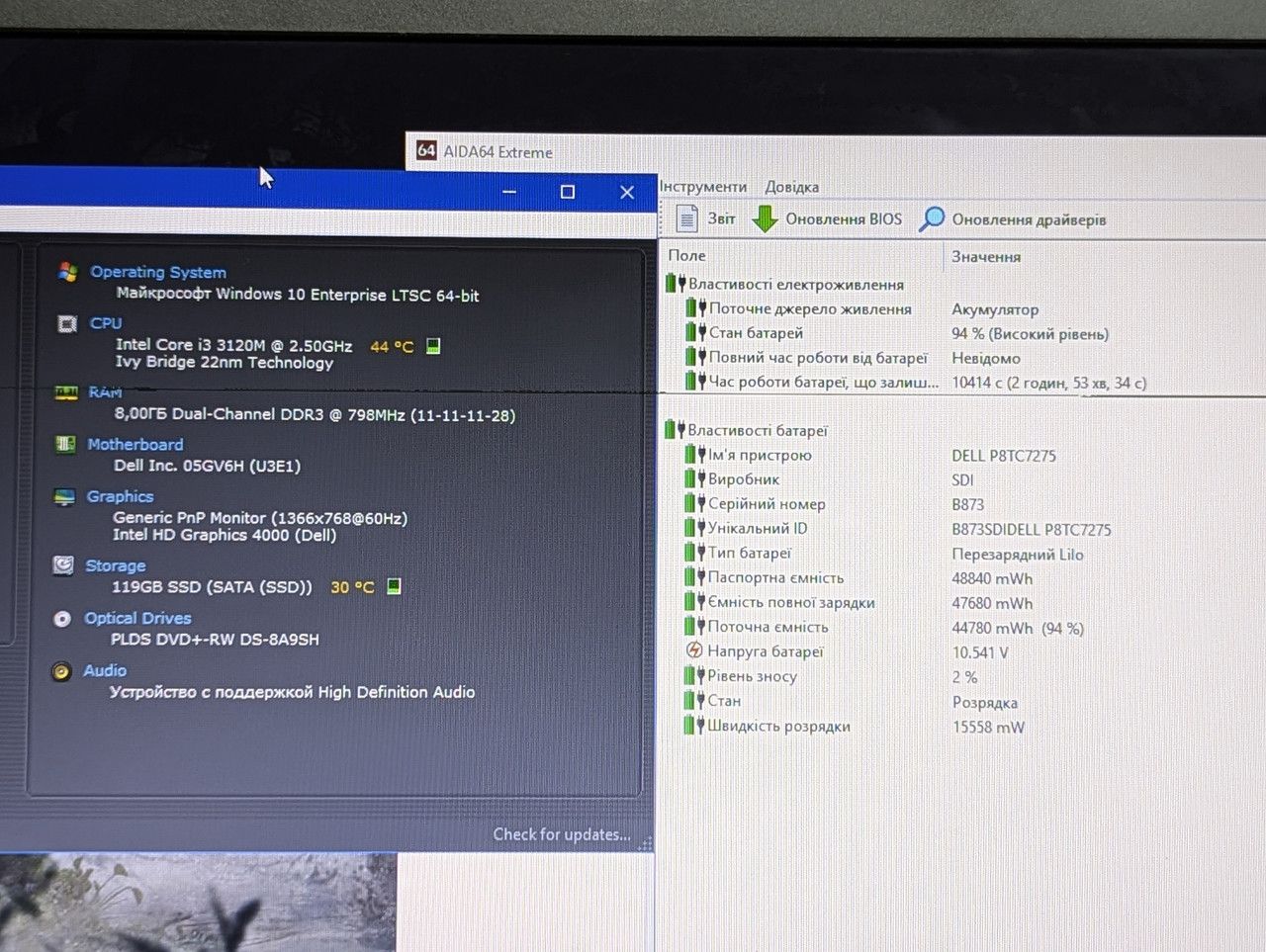The image size is (1266, 952).
Task: Click battery icon beside Властивості батареї
Action: pos(676,430)
